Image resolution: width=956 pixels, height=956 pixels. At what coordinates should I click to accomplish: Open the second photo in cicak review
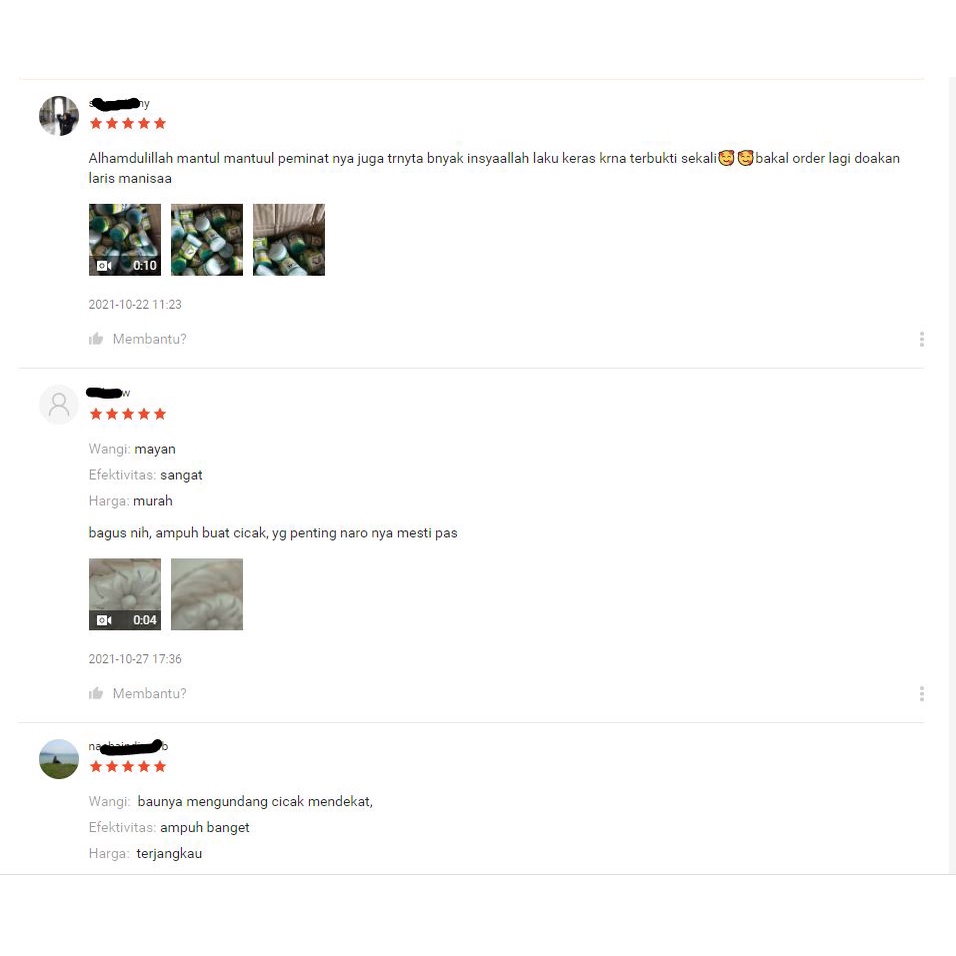[x=207, y=594]
